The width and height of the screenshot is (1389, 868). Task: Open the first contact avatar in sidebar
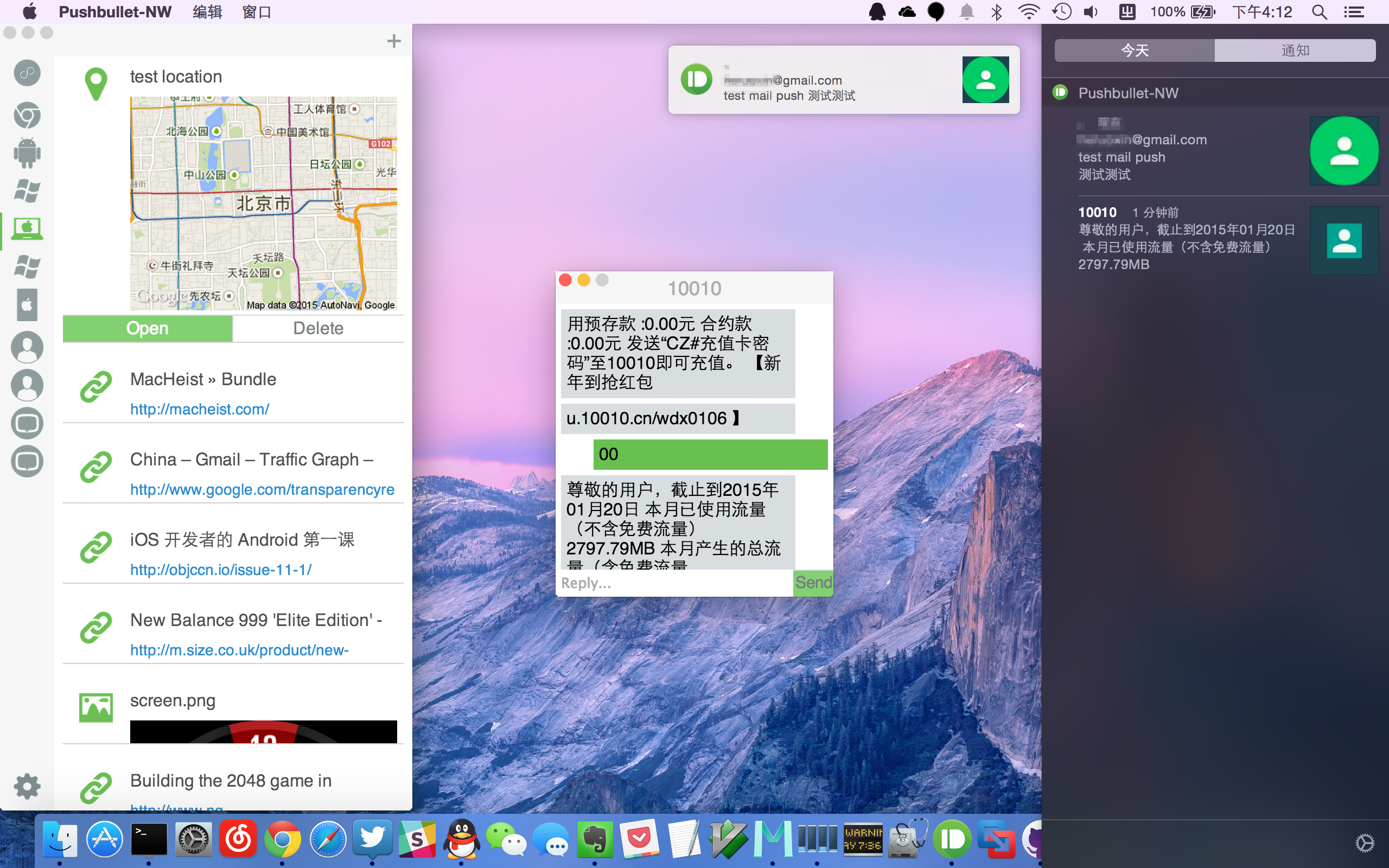(x=27, y=347)
